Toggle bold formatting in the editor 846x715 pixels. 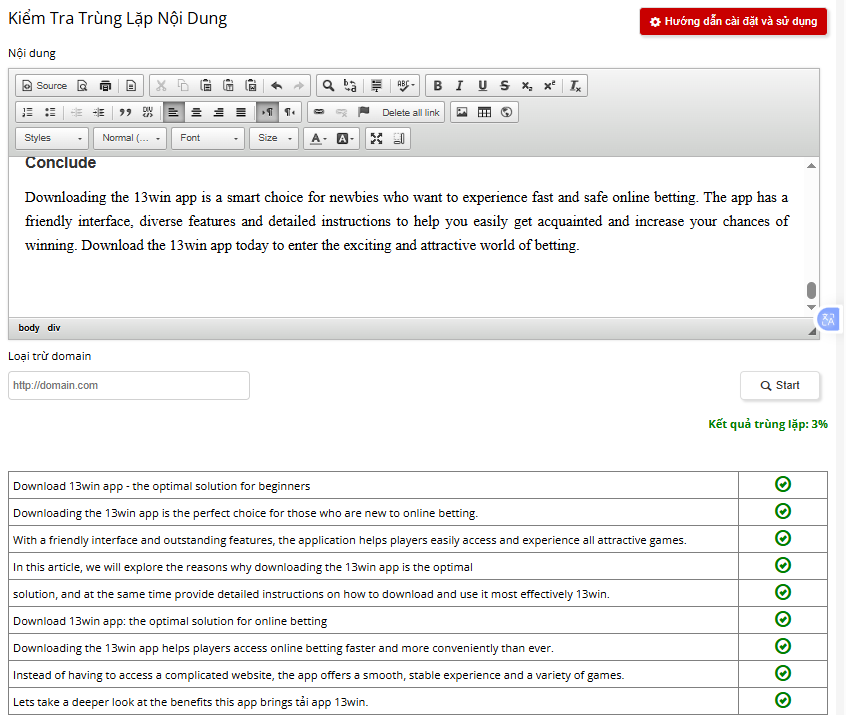[x=437, y=86]
